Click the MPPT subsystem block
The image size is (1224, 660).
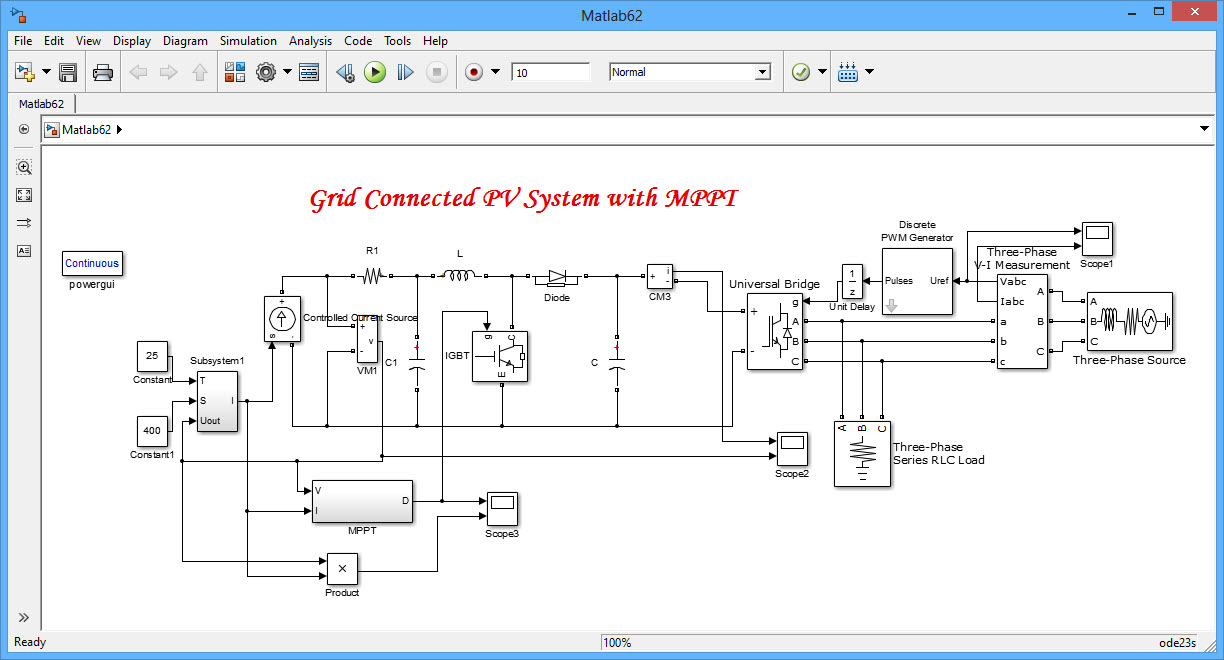[362, 501]
